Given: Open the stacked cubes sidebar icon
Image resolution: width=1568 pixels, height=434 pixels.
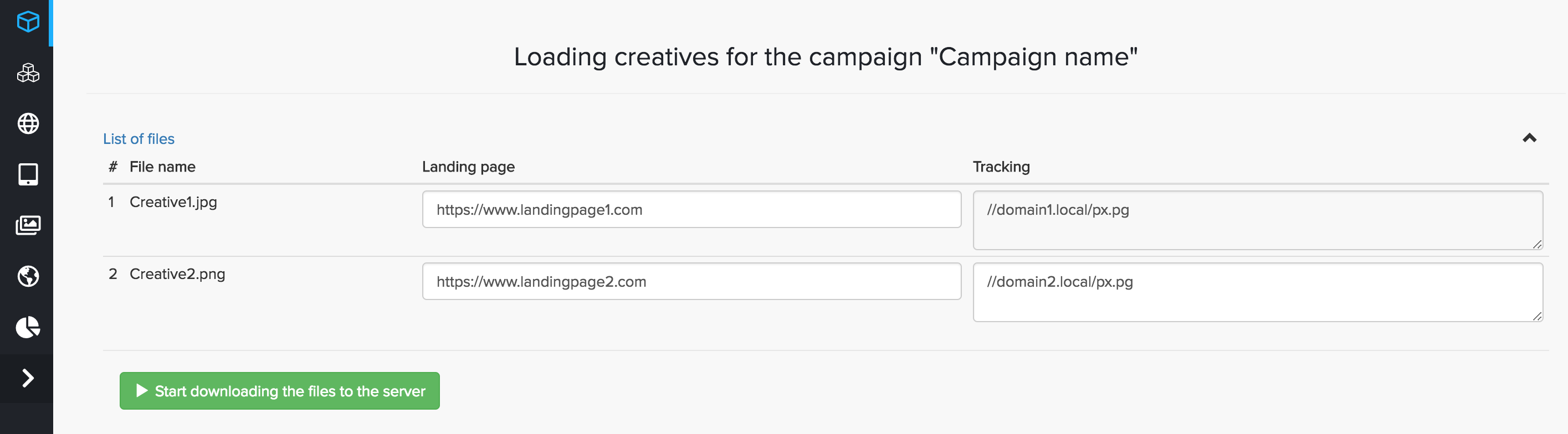Looking at the screenshot, I should pos(27,73).
